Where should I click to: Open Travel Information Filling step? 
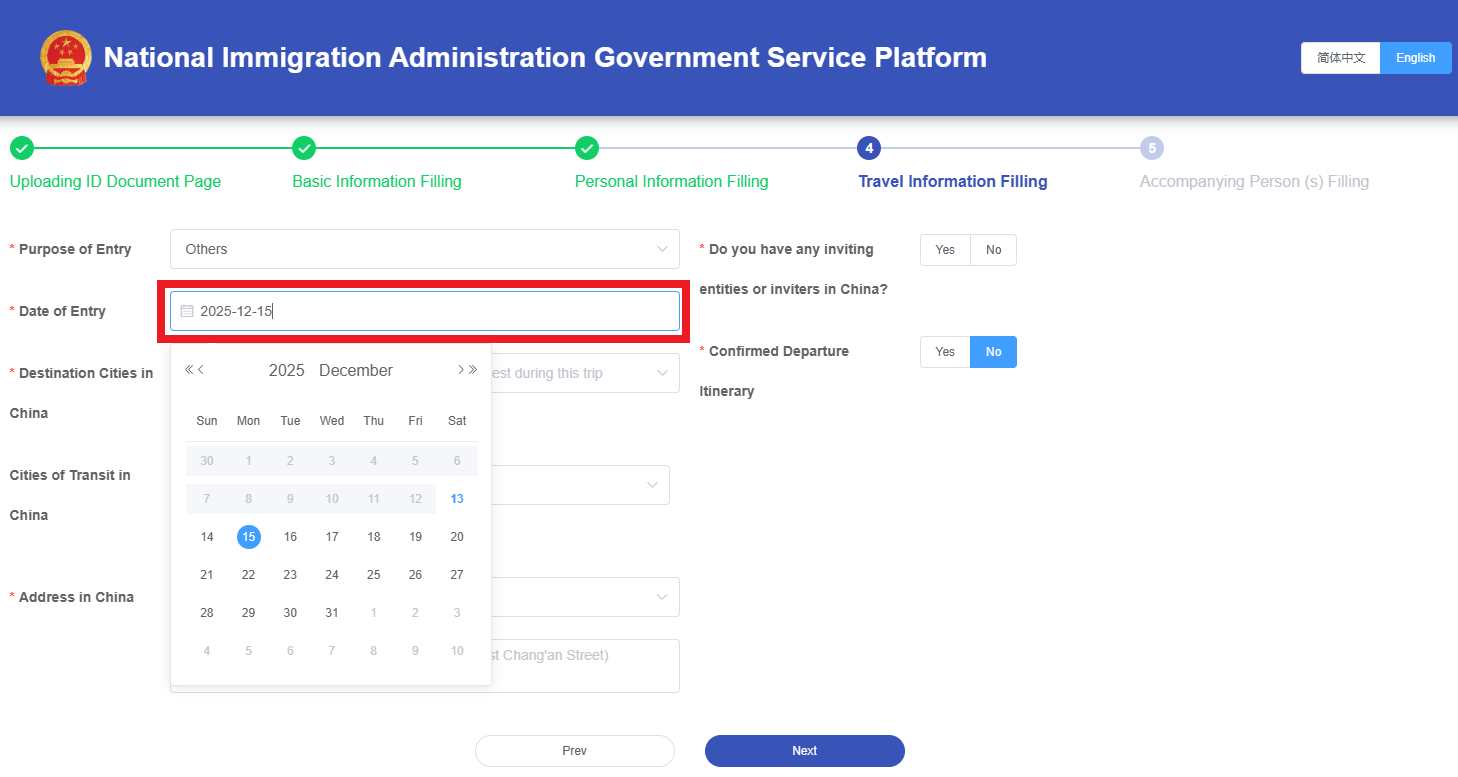(953, 181)
